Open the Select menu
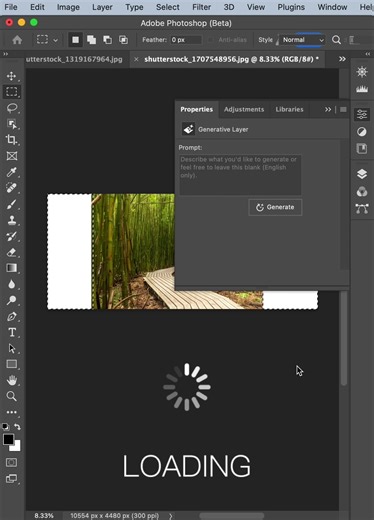 click(168, 7)
